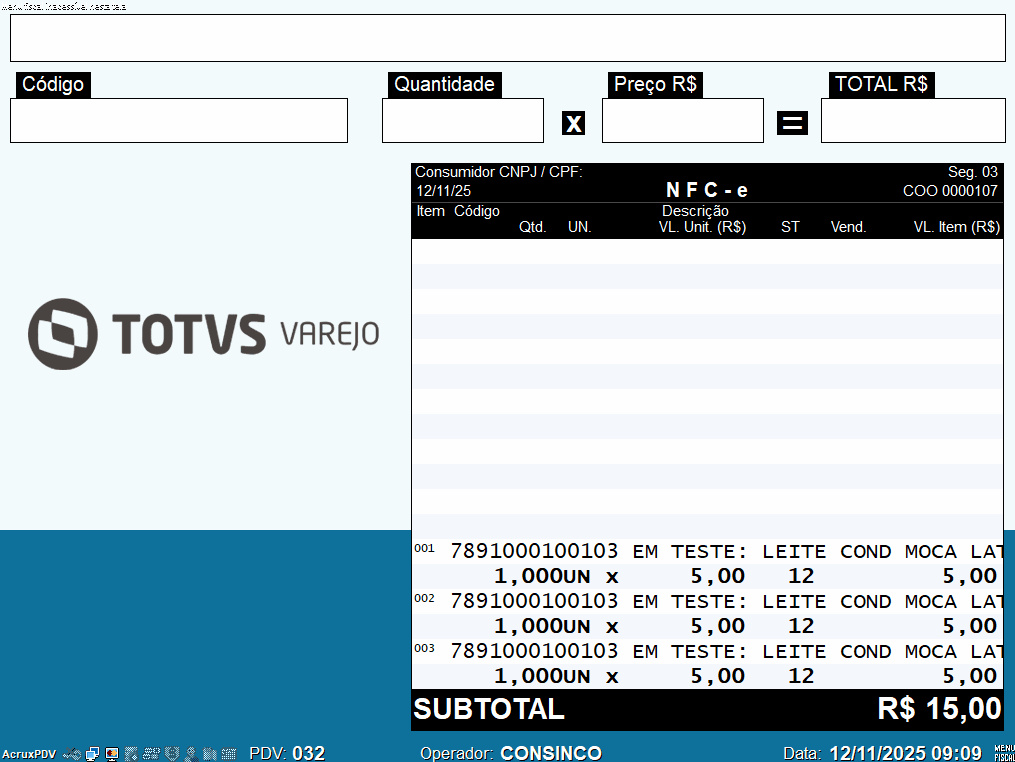Select item 002 barcode 7891000100103

[x=534, y=601]
